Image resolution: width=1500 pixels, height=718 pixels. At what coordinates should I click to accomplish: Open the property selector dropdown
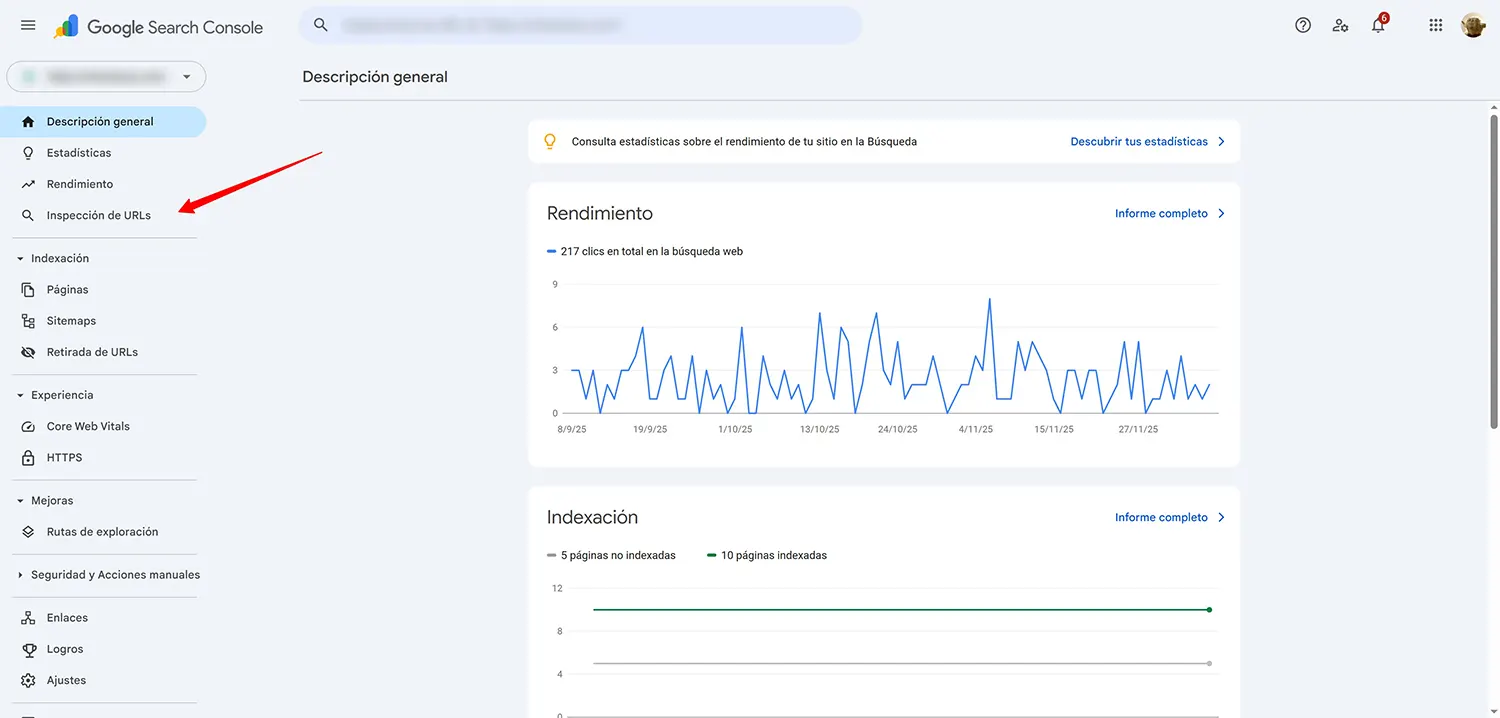pos(106,76)
